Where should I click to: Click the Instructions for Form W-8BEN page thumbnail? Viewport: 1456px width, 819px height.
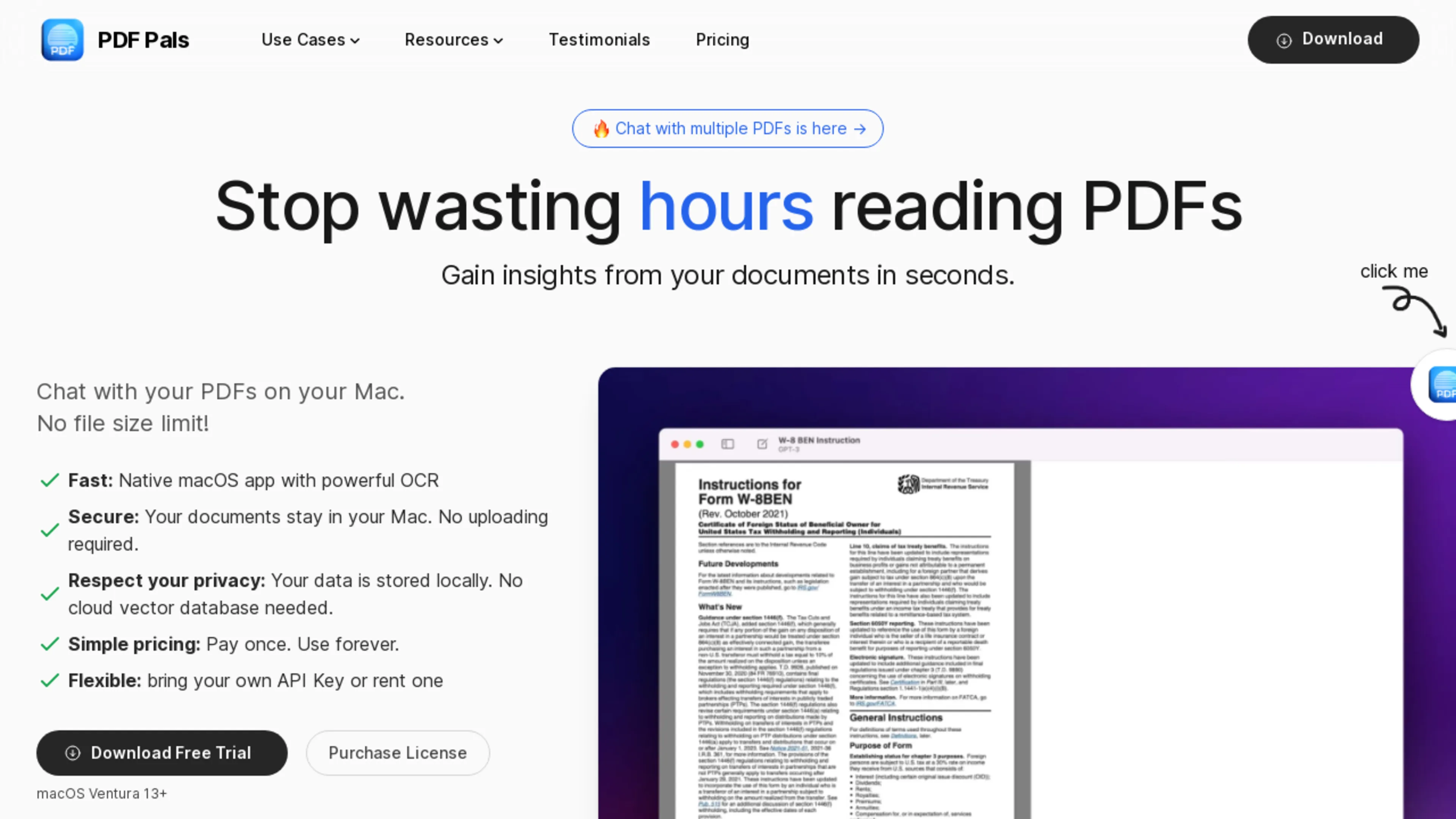(844, 640)
